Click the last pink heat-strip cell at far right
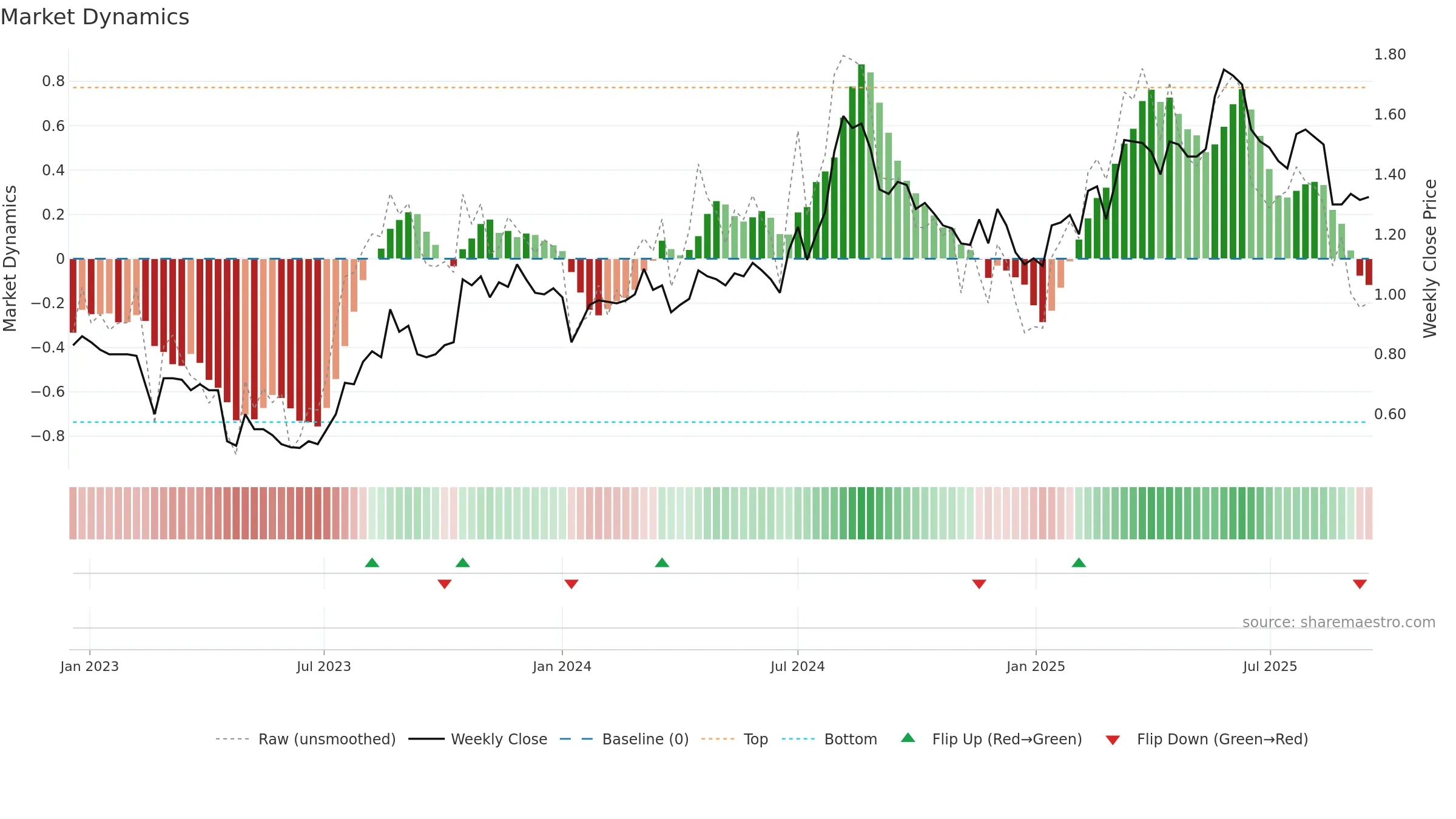The width and height of the screenshot is (1456, 819). (1369, 513)
